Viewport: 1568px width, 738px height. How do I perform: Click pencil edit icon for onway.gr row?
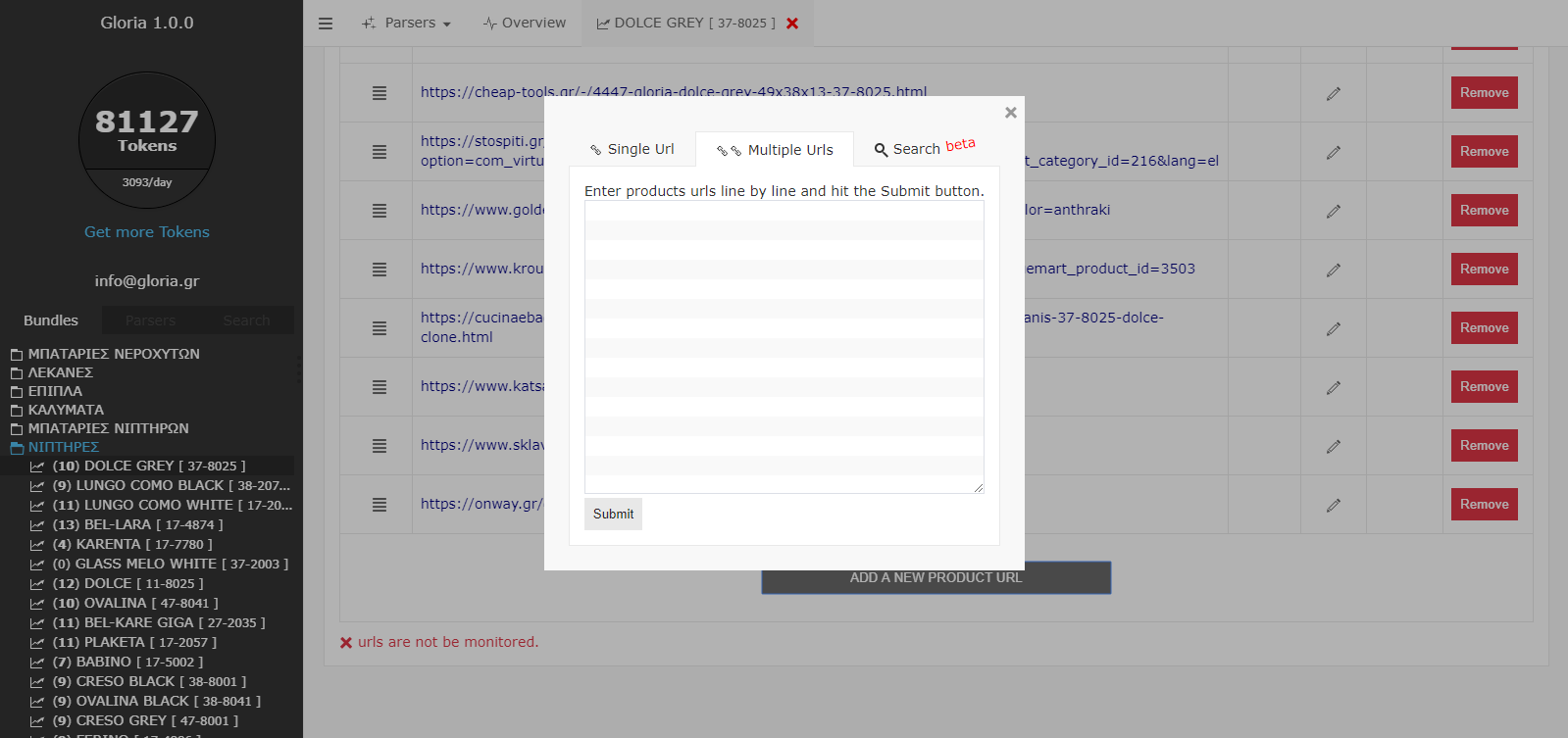point(1333,506)
